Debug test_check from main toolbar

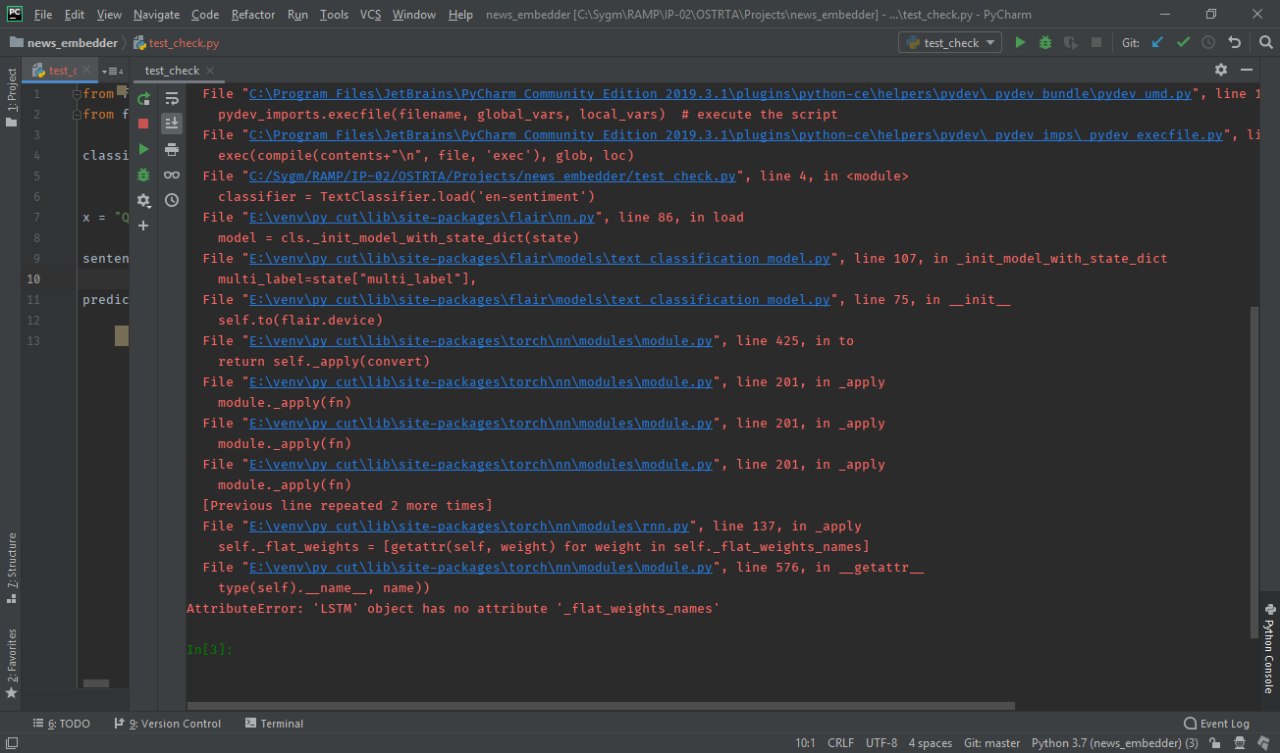coord(1045,43)
